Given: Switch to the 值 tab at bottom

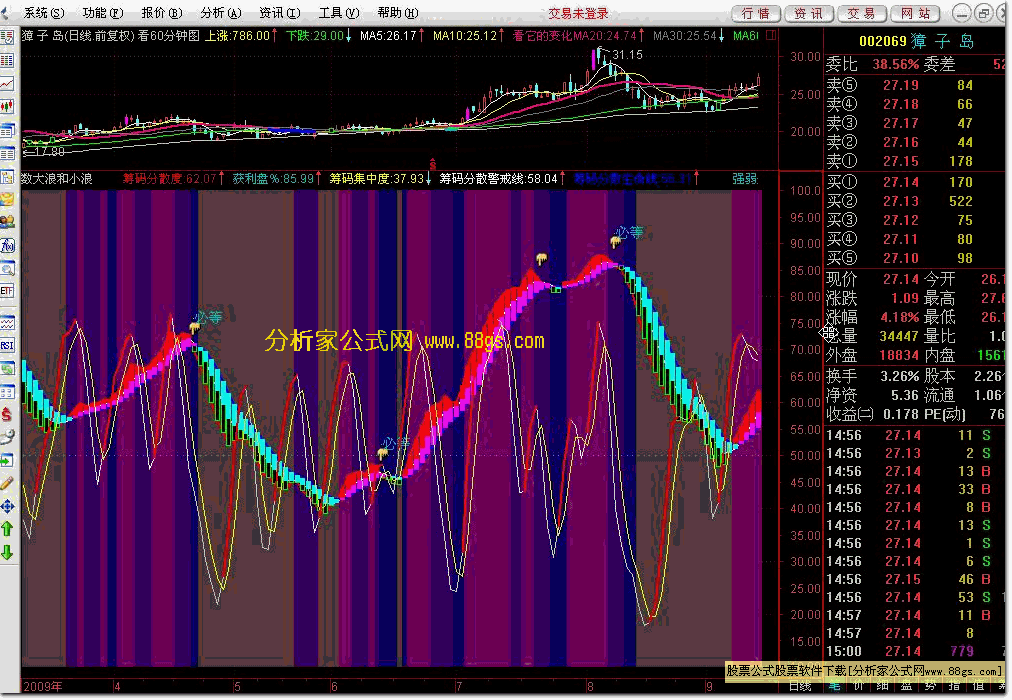Looking at the screenshot, I should [978, 686].
